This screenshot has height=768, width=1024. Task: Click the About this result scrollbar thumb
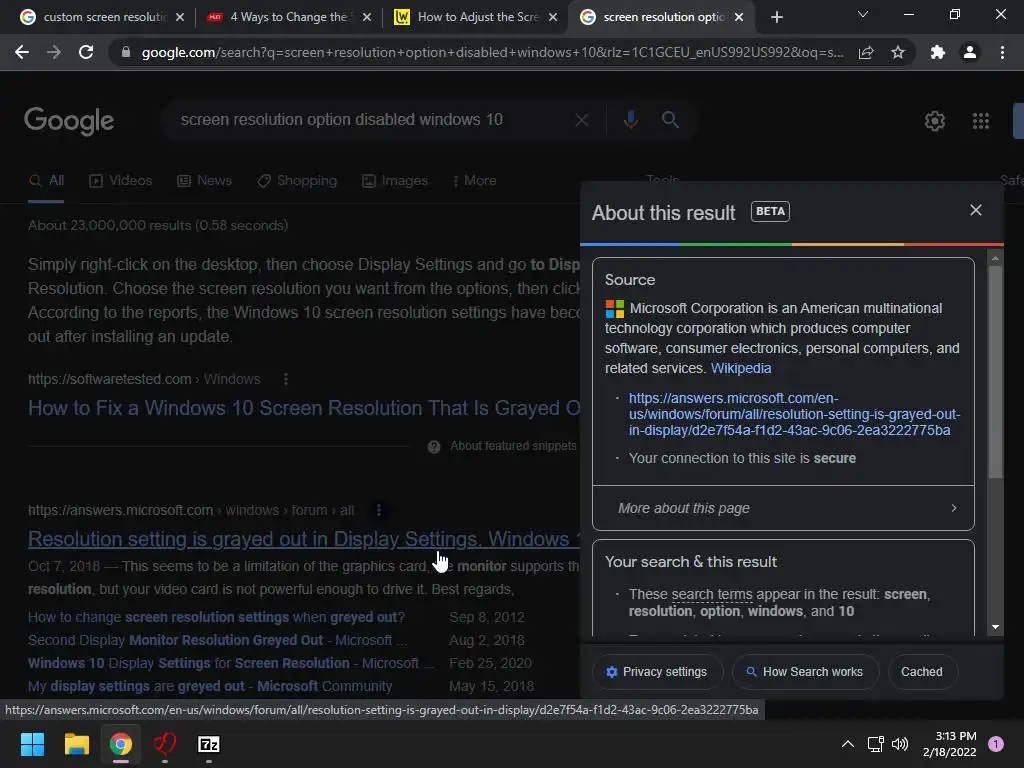coord(995,372)
